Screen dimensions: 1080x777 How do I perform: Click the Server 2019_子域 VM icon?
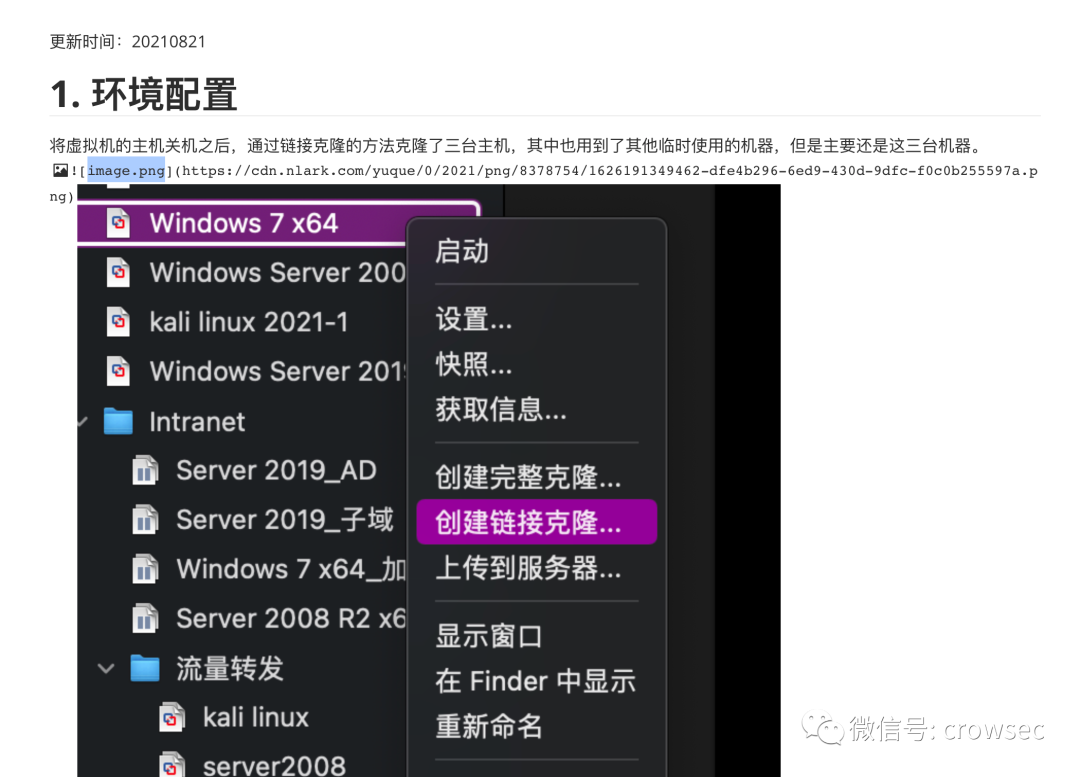click(x=145, y=520)
